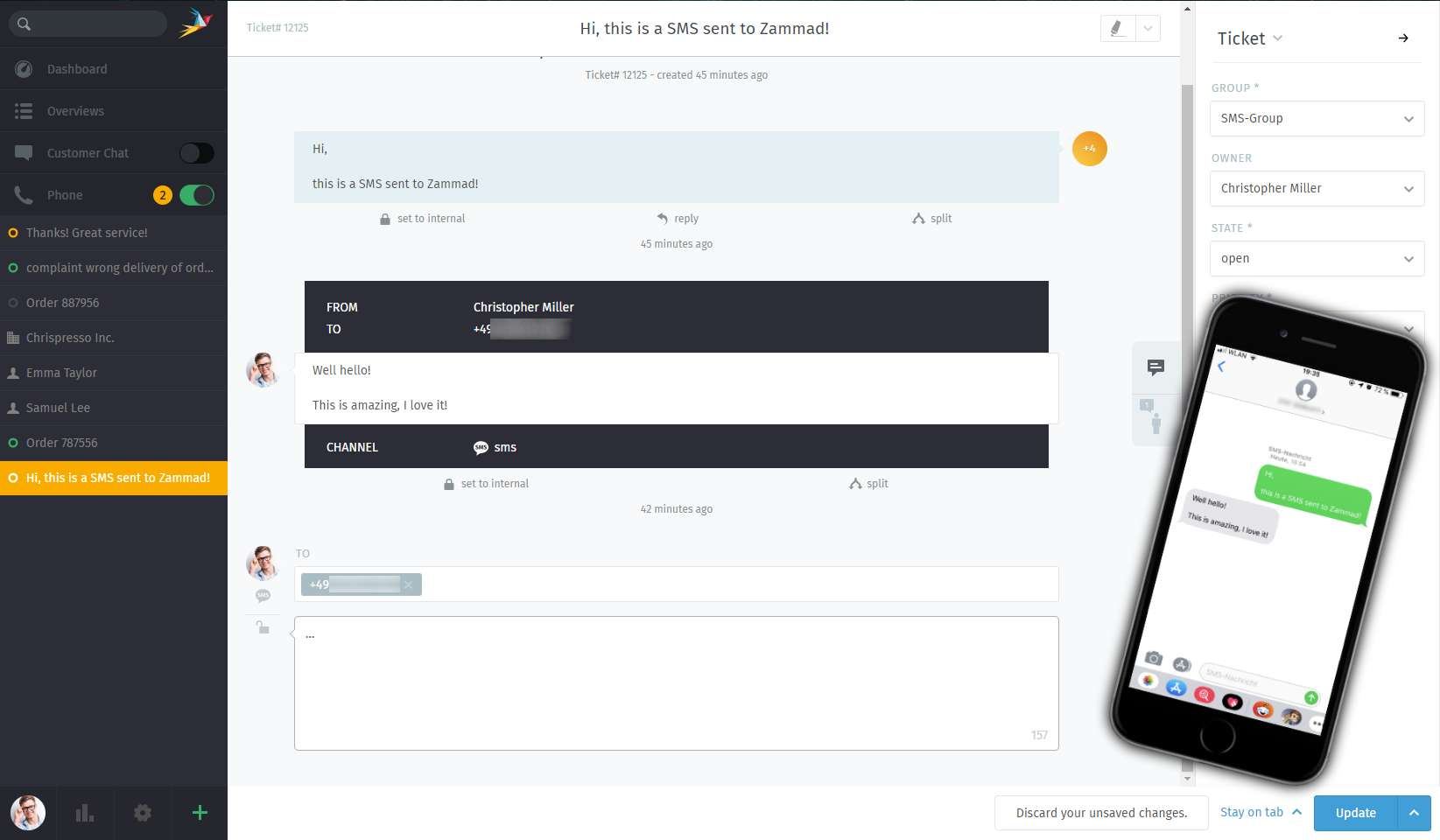Viewport: 1440px width, 840px height.
Task: Select the active SMS sent to Zammad tab
Action: coord(114,478)
